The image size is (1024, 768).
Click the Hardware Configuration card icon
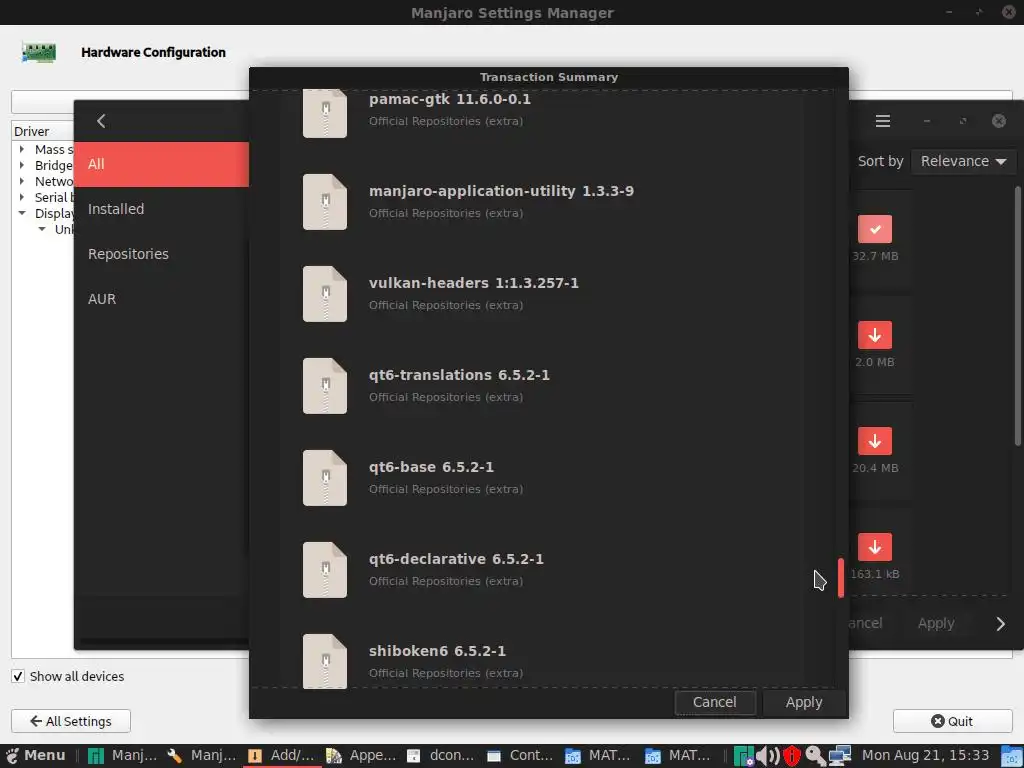coord(39,52)
